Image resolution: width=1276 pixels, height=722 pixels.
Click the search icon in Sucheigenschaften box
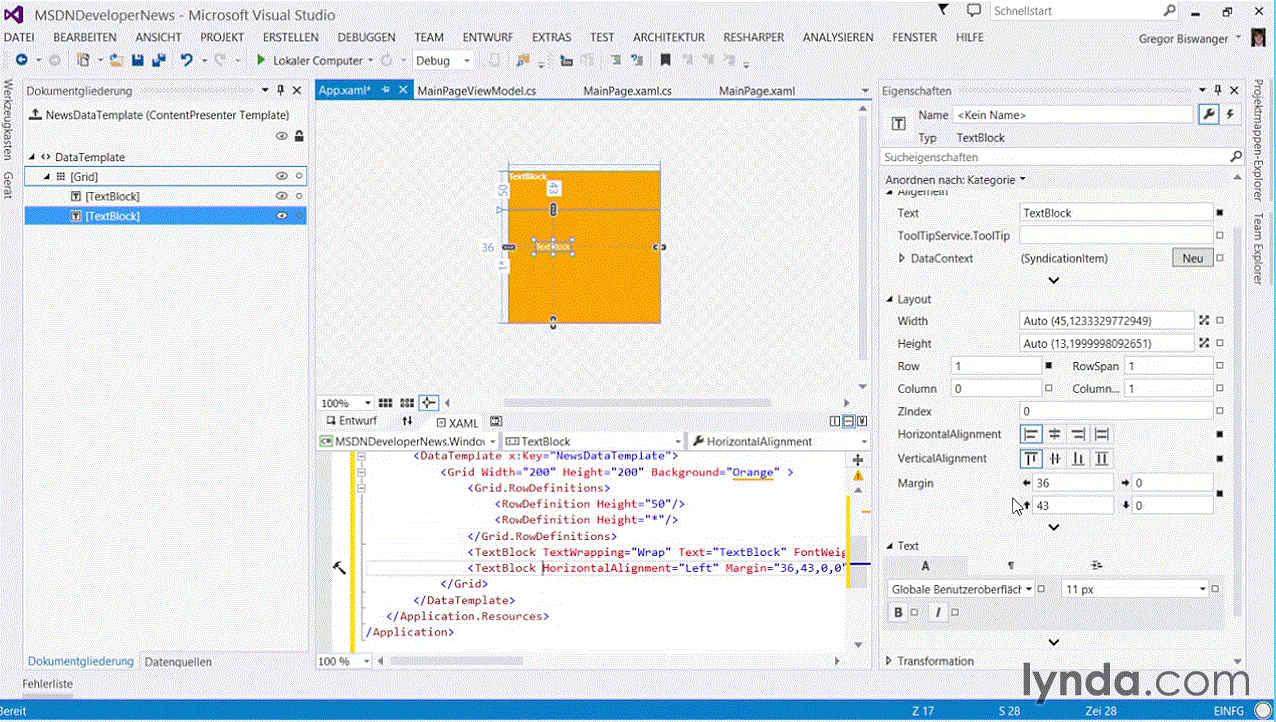(x=1236, y=157)
